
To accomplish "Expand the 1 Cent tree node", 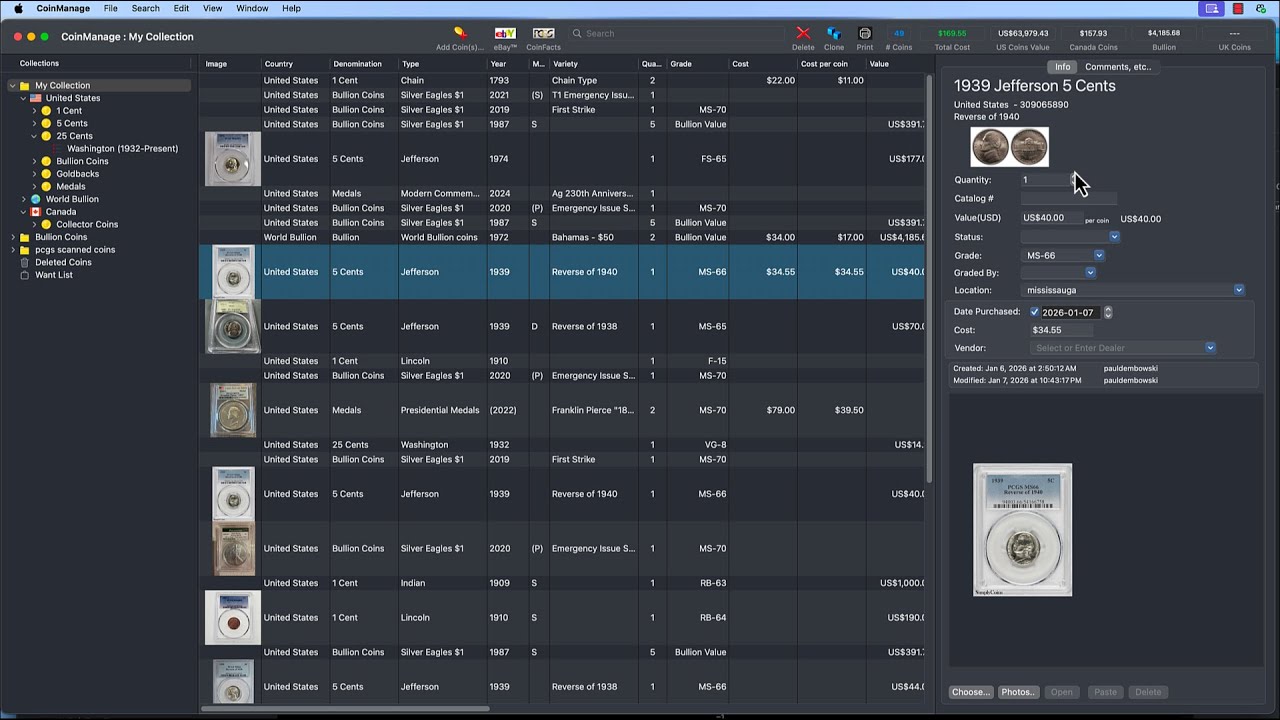I will click(34, 111).
